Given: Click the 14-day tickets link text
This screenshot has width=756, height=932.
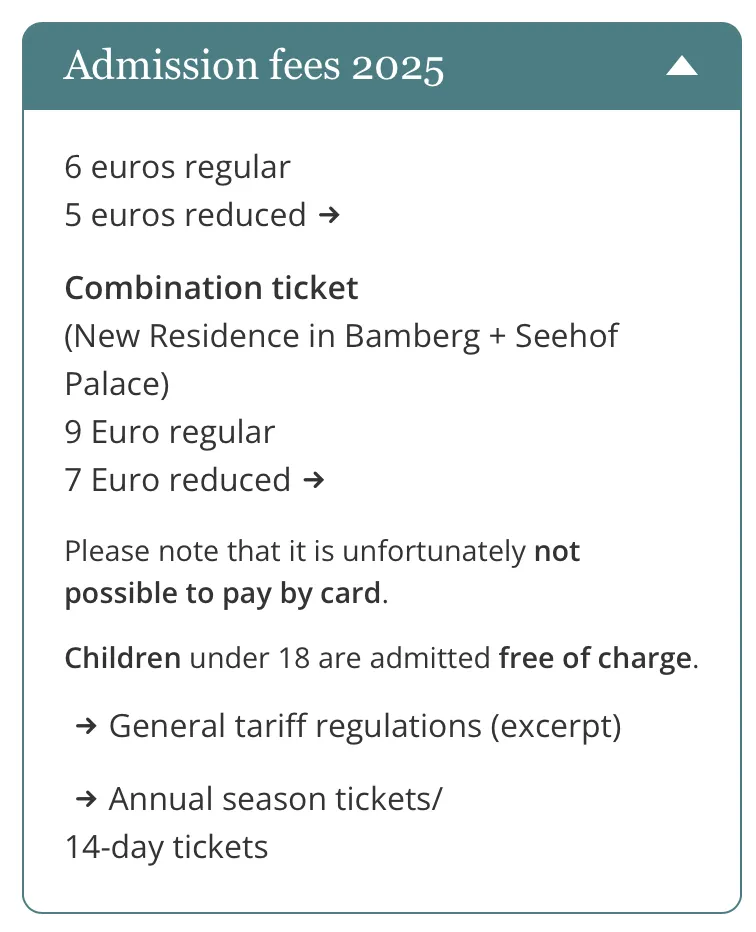Looking at the screenshot, I should click(166, 848).
